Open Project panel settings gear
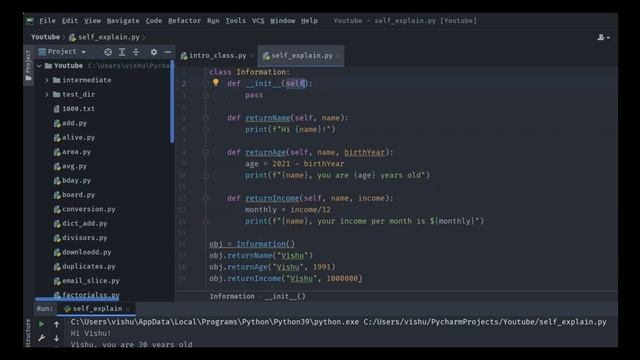Image resolution: width=640 pixels, height=360 pixels. click(x=153, y=52)
